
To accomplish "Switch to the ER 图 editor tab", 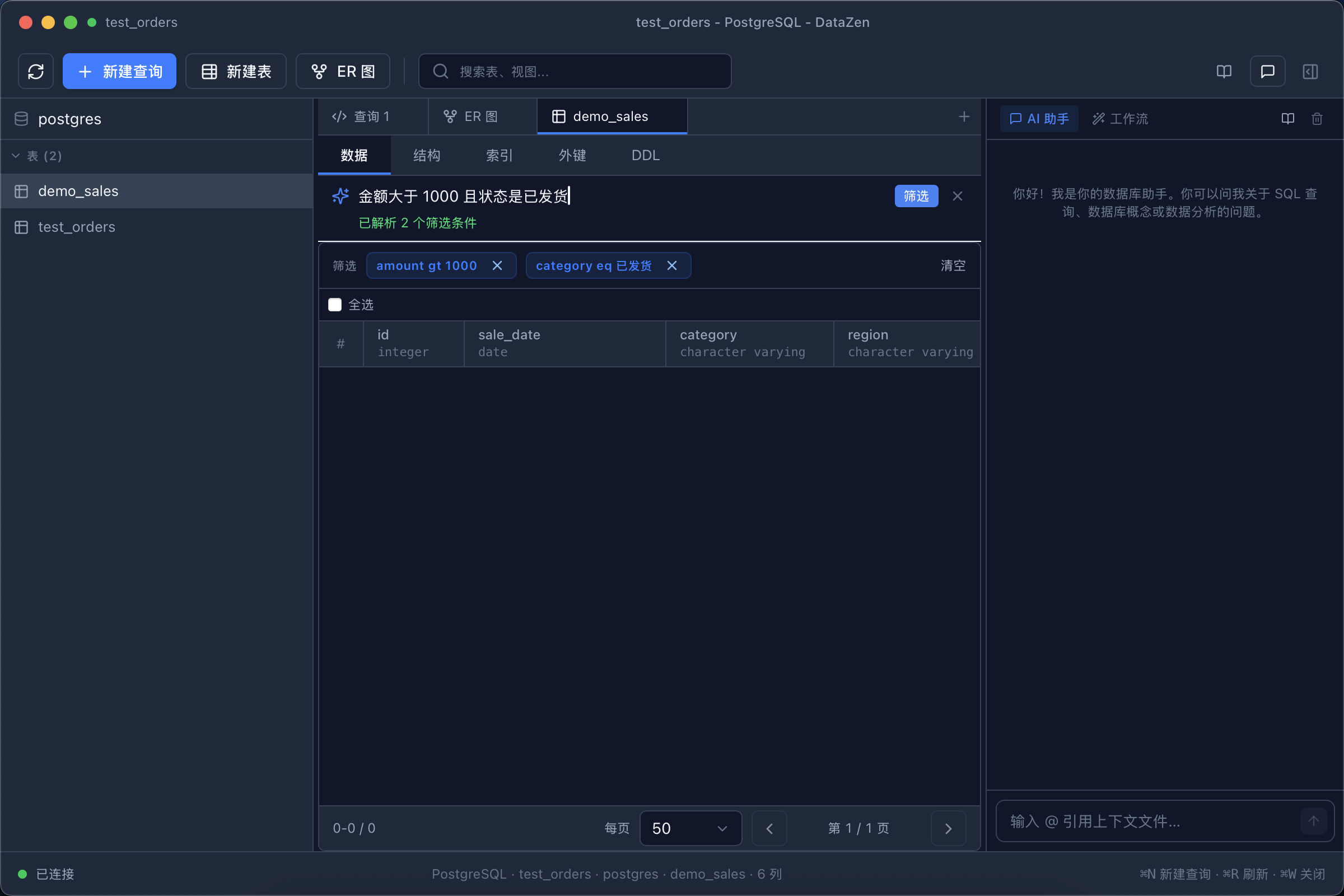I will pyautogui.click(x=482, y=116).
